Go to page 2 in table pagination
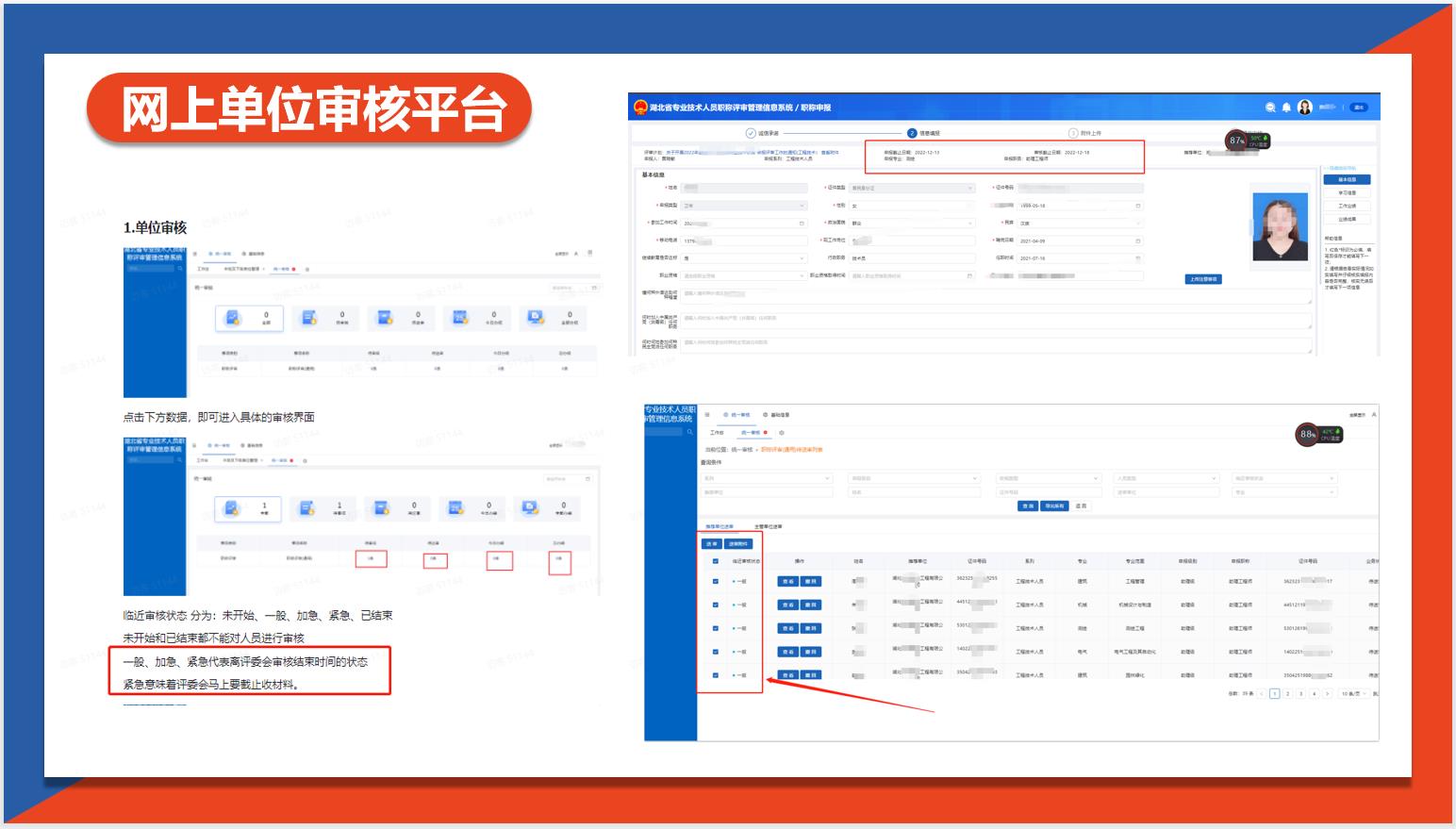The image size is (1456, 829). [x=1287, y=693]
